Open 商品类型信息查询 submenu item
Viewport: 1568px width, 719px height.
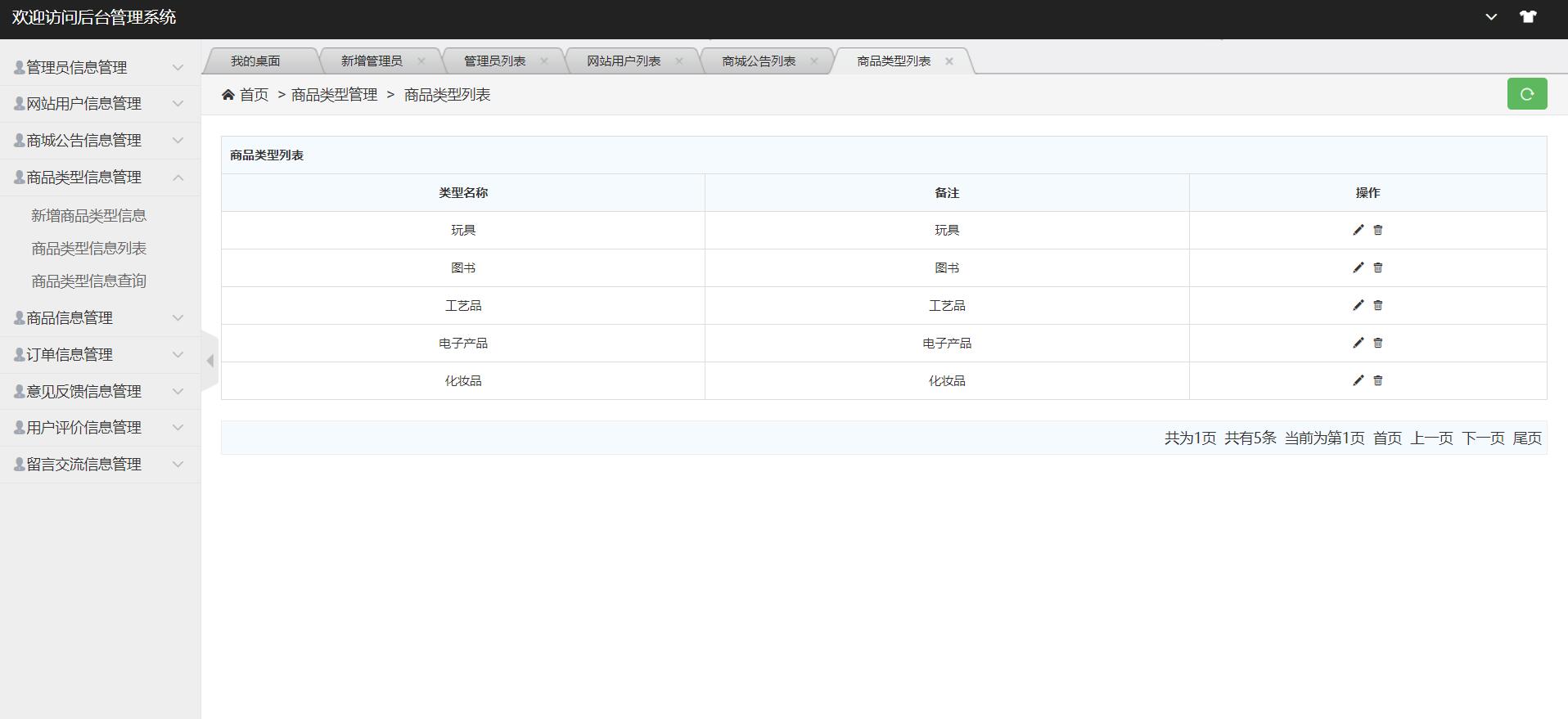[x=88, y=281]
